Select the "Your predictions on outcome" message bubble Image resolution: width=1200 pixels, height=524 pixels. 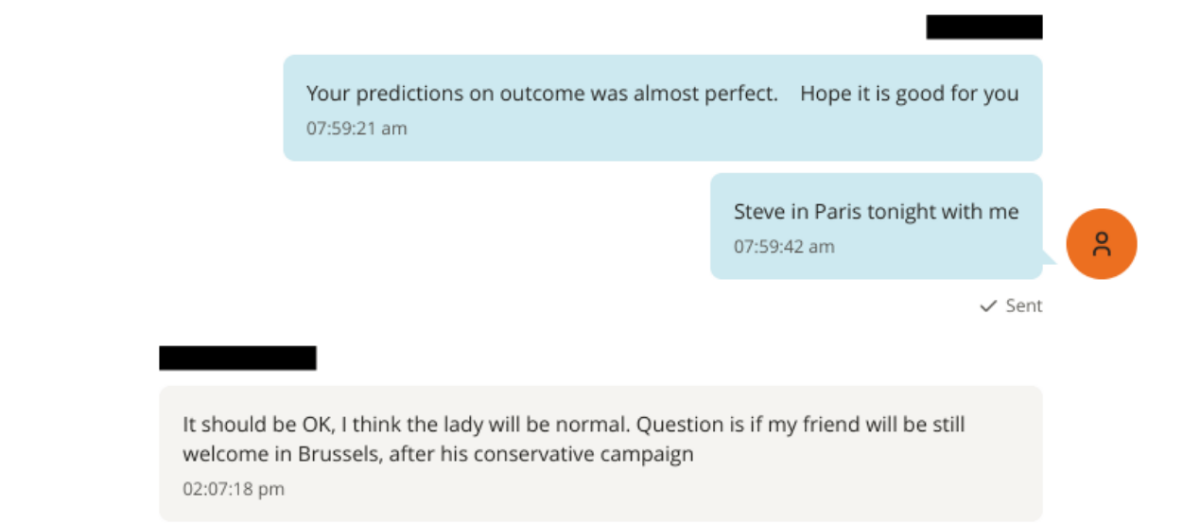click(662, 108)
